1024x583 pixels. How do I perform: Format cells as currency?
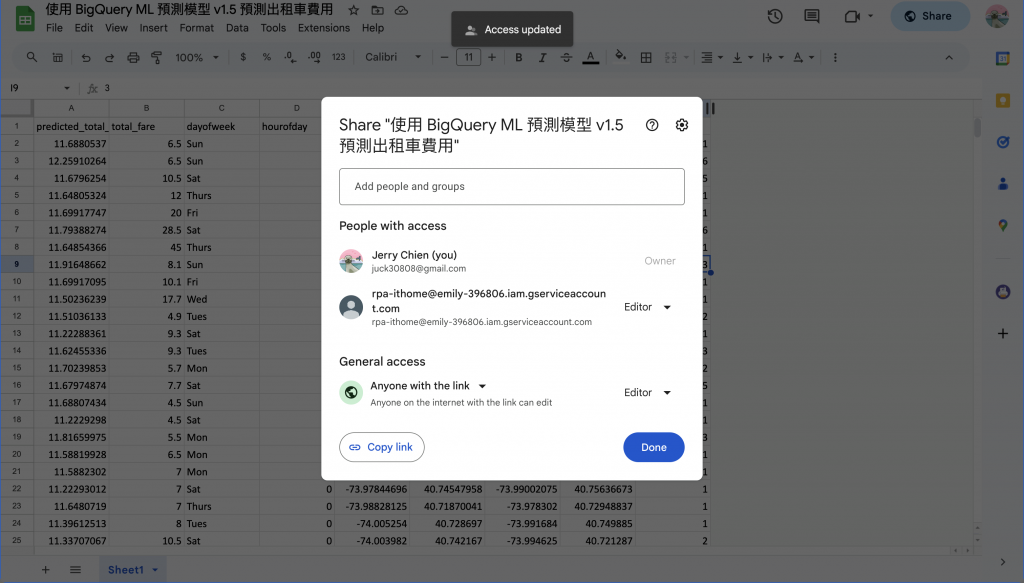click(243, 57)
